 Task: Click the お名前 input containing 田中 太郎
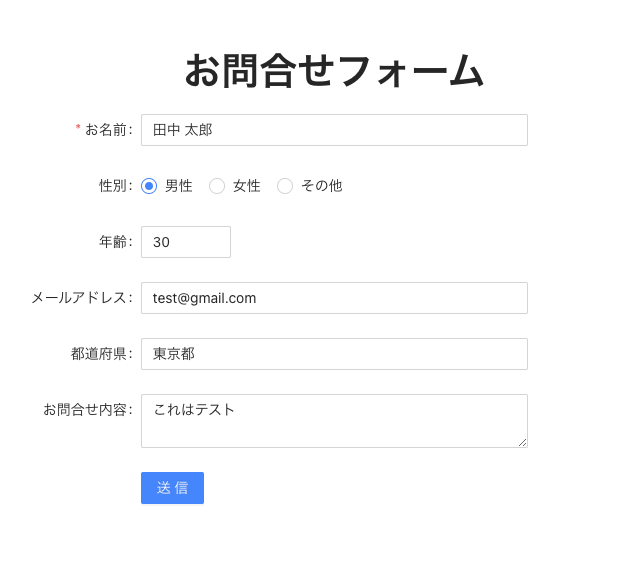pyautogui.click(x=334, y=130)
